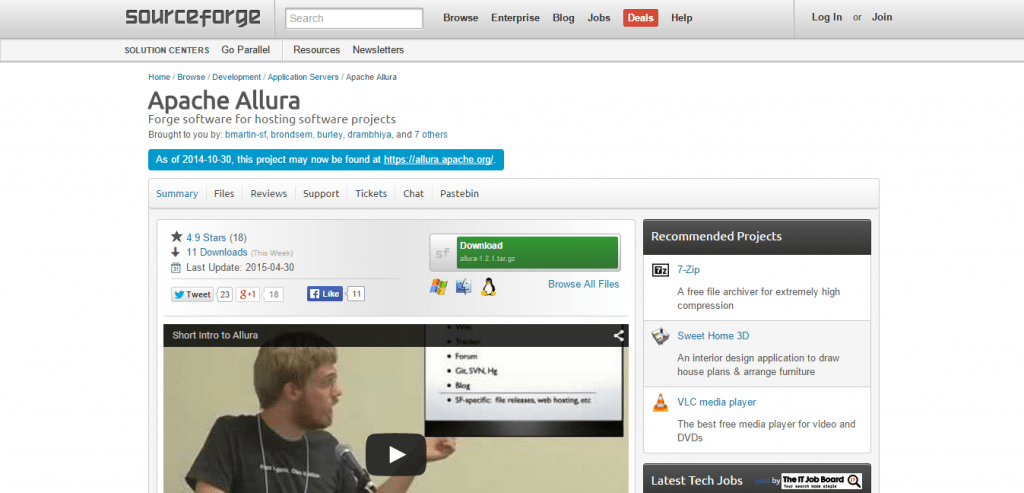This screenshot has height=493, width=1024.
Task: Click the video share icon
Action: coord(618,336)
